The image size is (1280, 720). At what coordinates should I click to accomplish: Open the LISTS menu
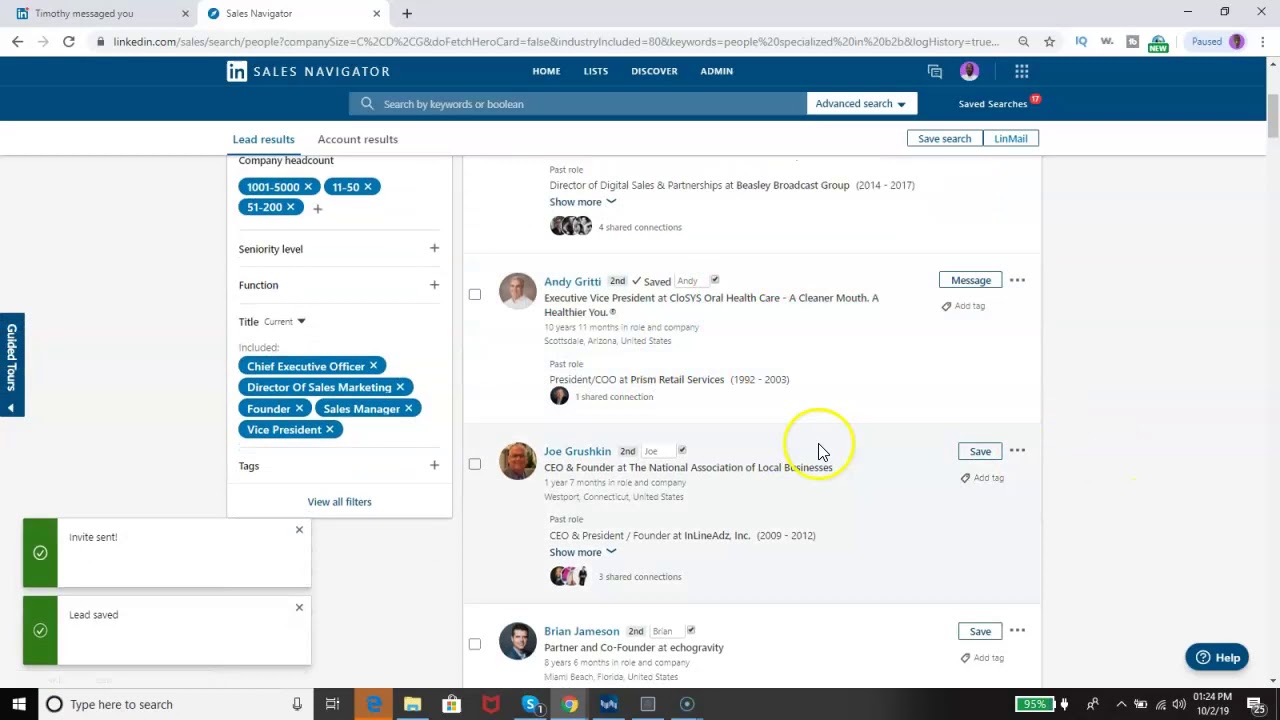tap(596, 71)
